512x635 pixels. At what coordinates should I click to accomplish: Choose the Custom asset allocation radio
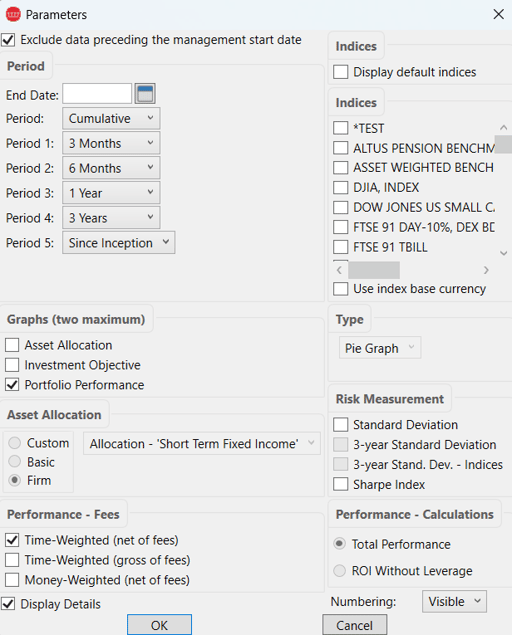click(x=15, y=443)
